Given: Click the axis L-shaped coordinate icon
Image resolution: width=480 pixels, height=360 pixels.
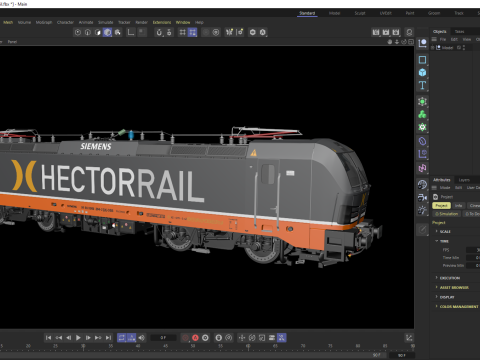Looking at the screenshot, I should click(x=131, y=32).
